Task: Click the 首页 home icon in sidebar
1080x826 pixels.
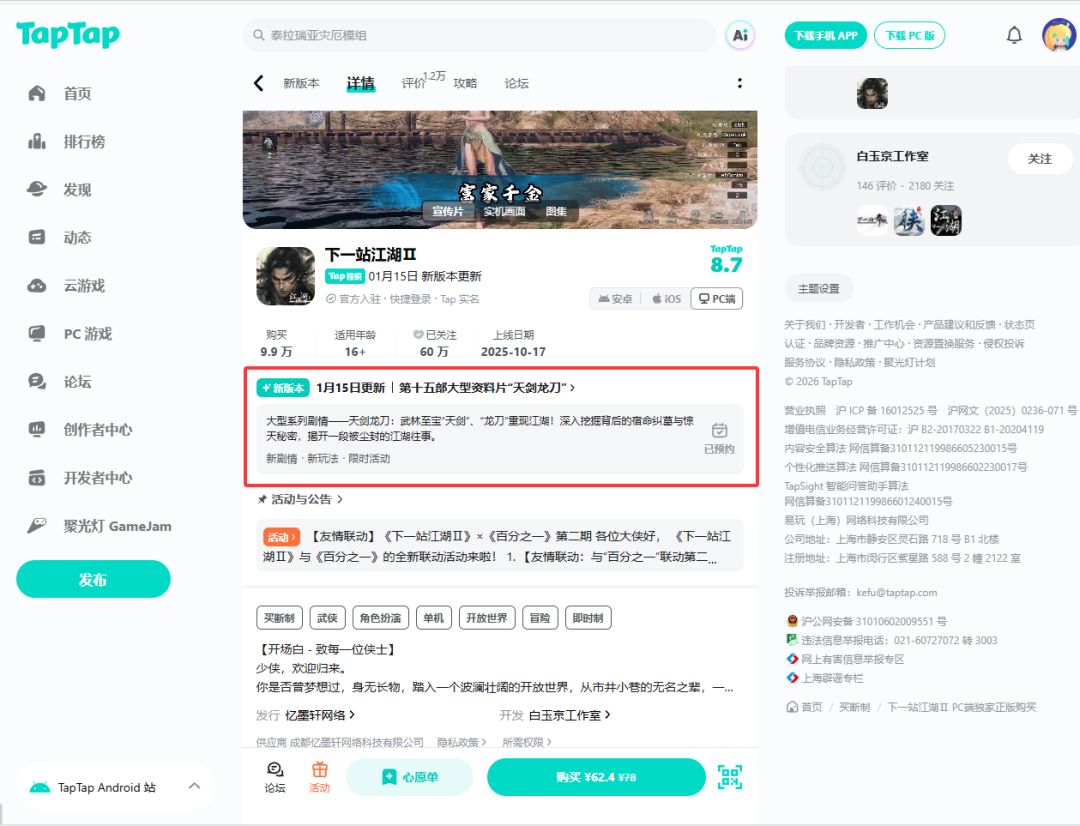Action: point(37,93)
